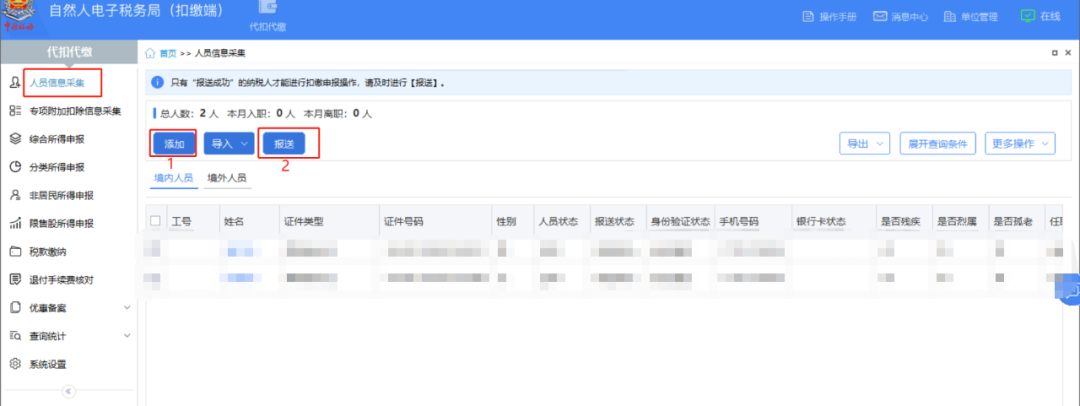This screenshot has width=1080, height=406.
Task: Click the 银行卡状态 column header
Action: click(821, 222)
